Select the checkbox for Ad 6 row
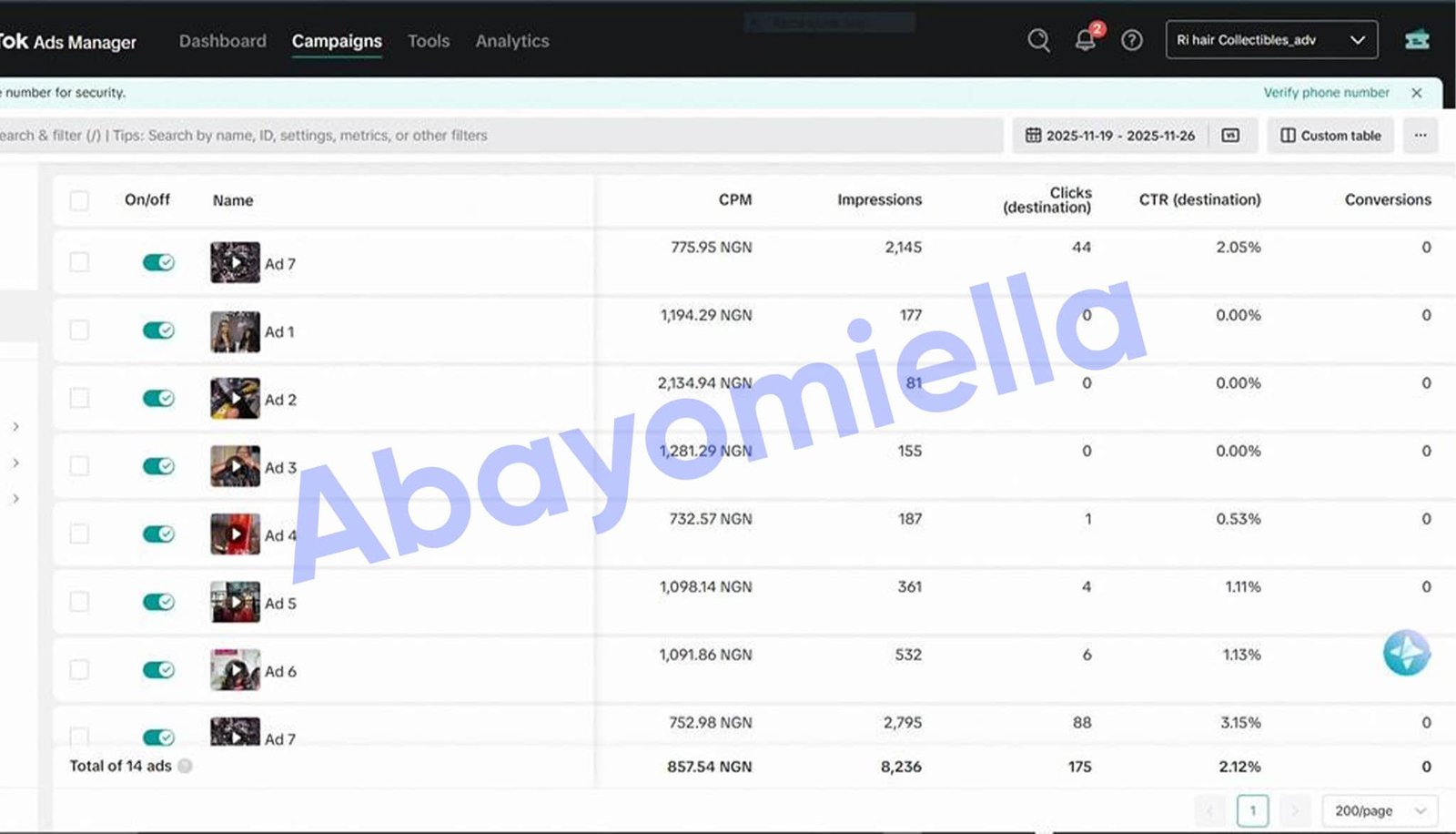The height and width of the screenshot is (834, 1456). [79, 670]
